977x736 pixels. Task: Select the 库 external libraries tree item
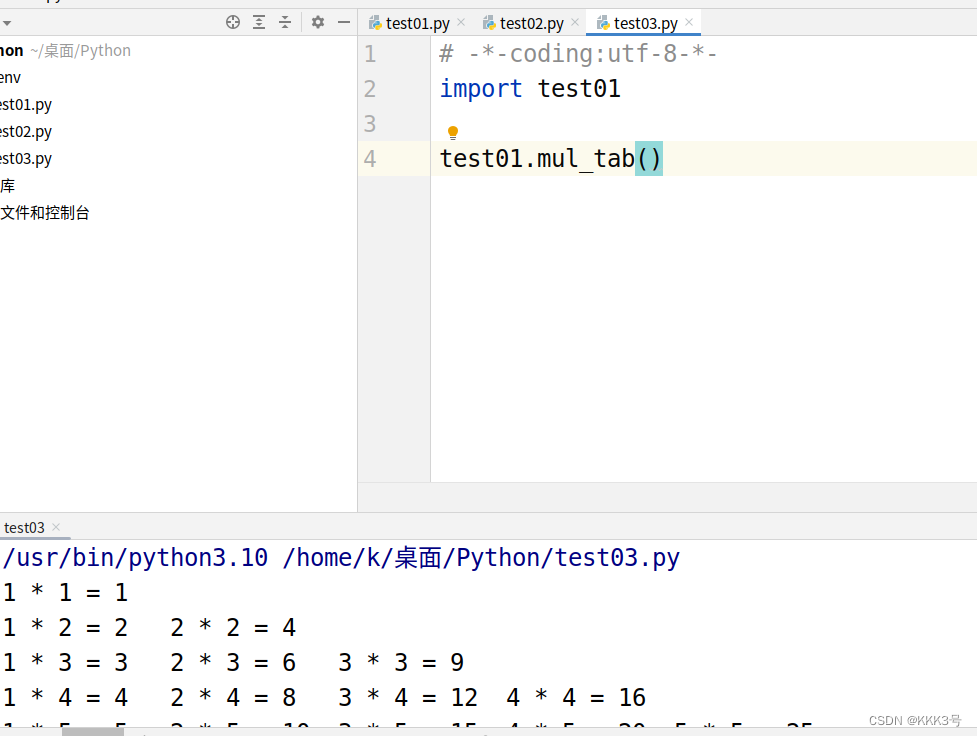pyautogui.click(x=7, y=186)
